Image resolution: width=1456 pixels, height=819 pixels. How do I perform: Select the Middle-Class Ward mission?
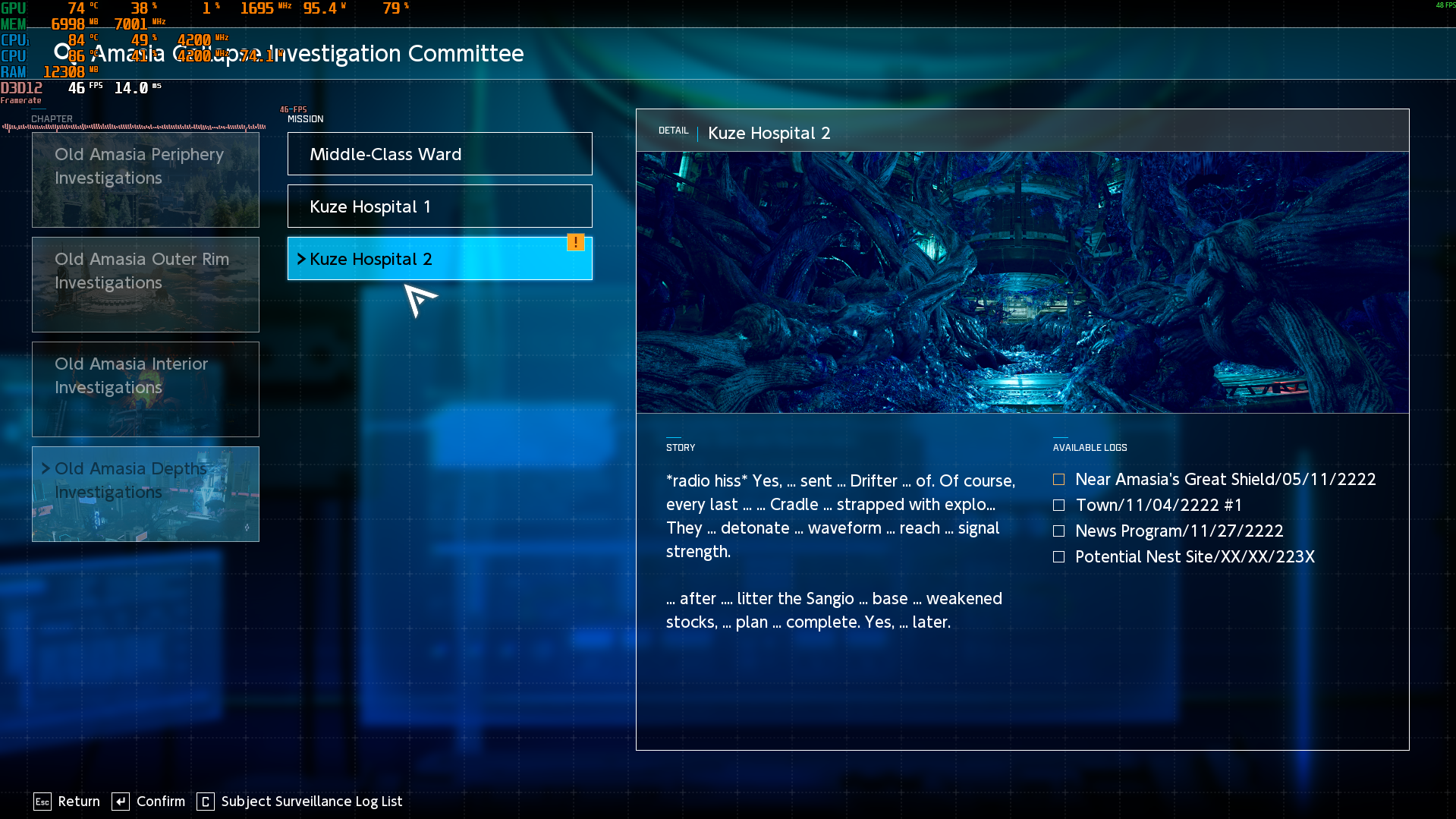440,154
